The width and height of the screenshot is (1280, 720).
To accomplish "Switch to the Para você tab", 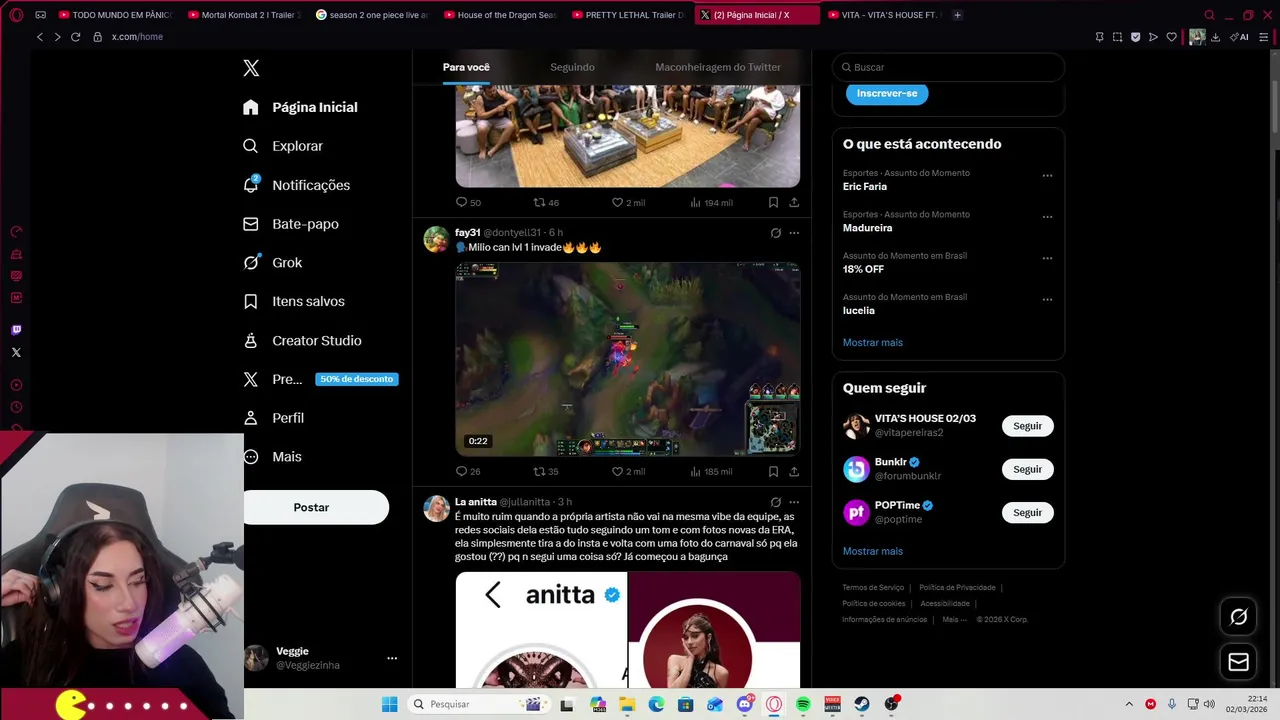I will (466, 67).
